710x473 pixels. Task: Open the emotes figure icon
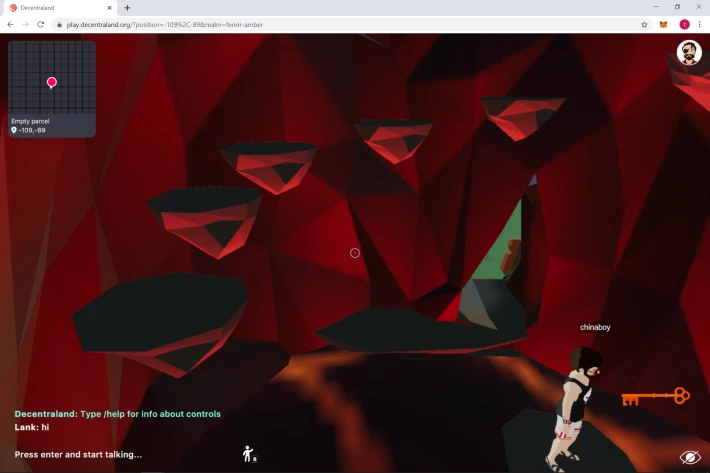point(249,454)
